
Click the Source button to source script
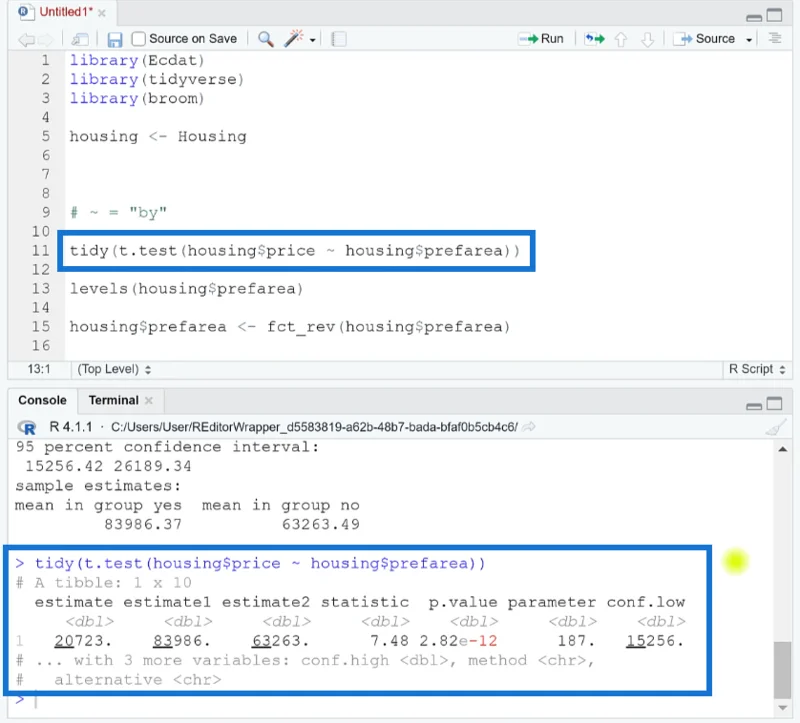(x=704, y=39)
